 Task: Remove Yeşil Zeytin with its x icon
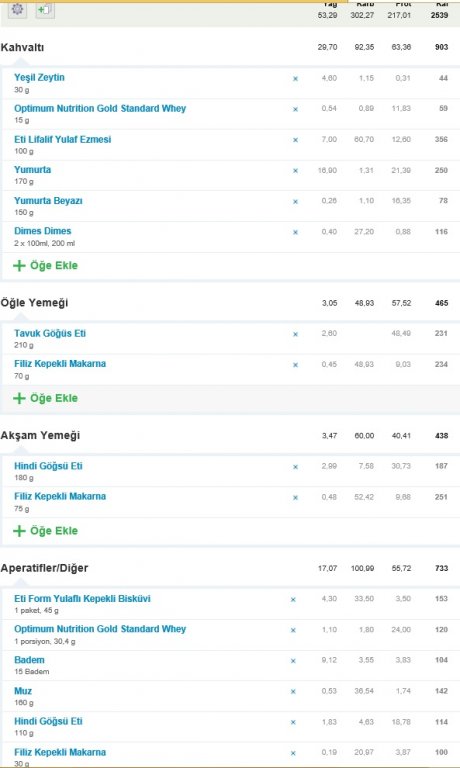click(295, 78)
